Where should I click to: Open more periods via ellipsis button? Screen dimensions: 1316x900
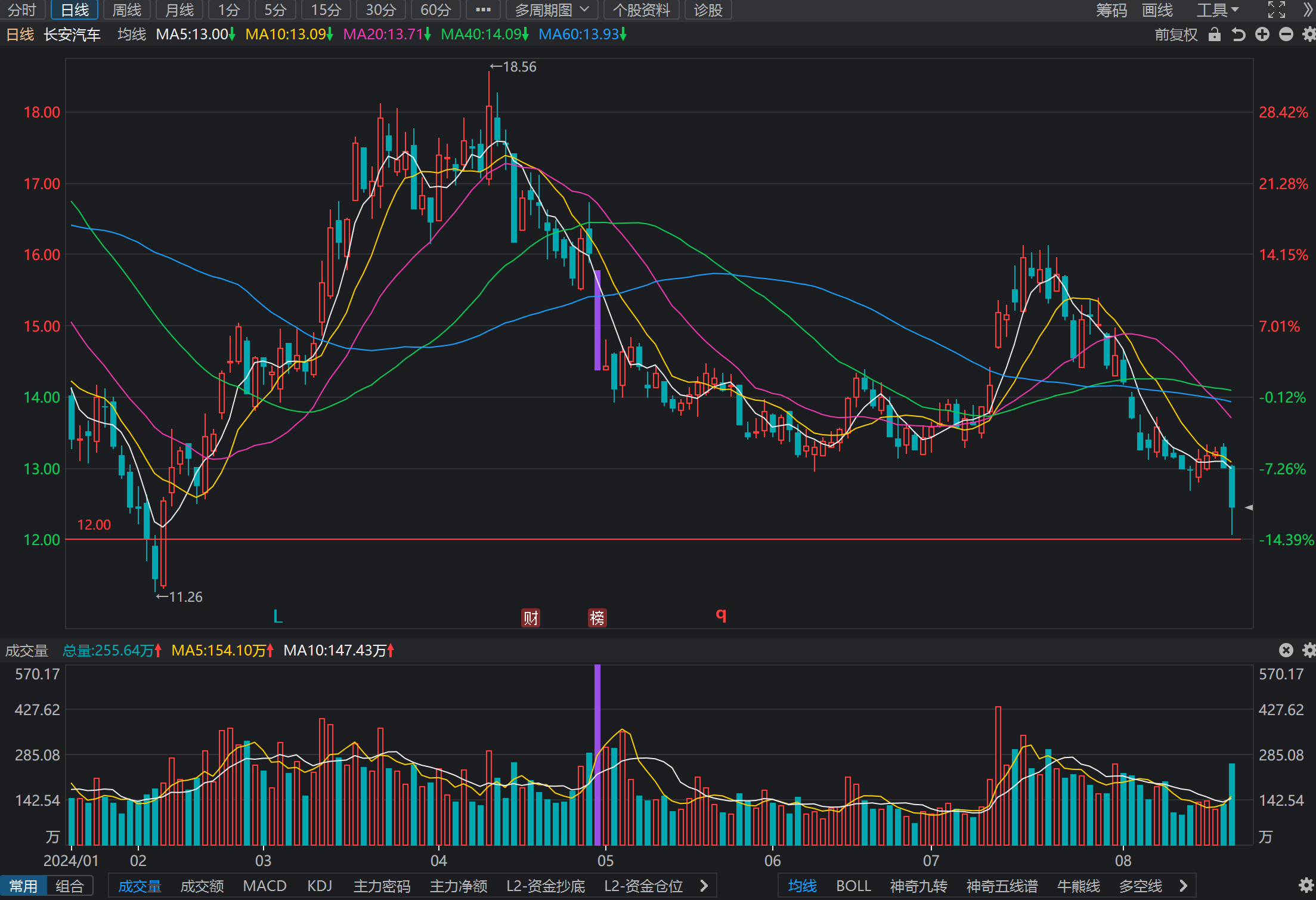click(483, 10)
